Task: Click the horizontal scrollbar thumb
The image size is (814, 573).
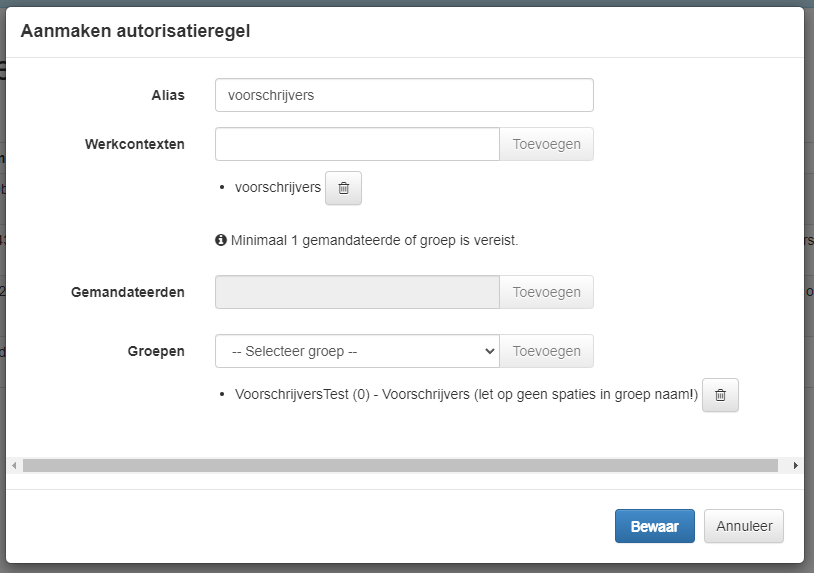Action: pyautogui.click(x=400, y=465)
